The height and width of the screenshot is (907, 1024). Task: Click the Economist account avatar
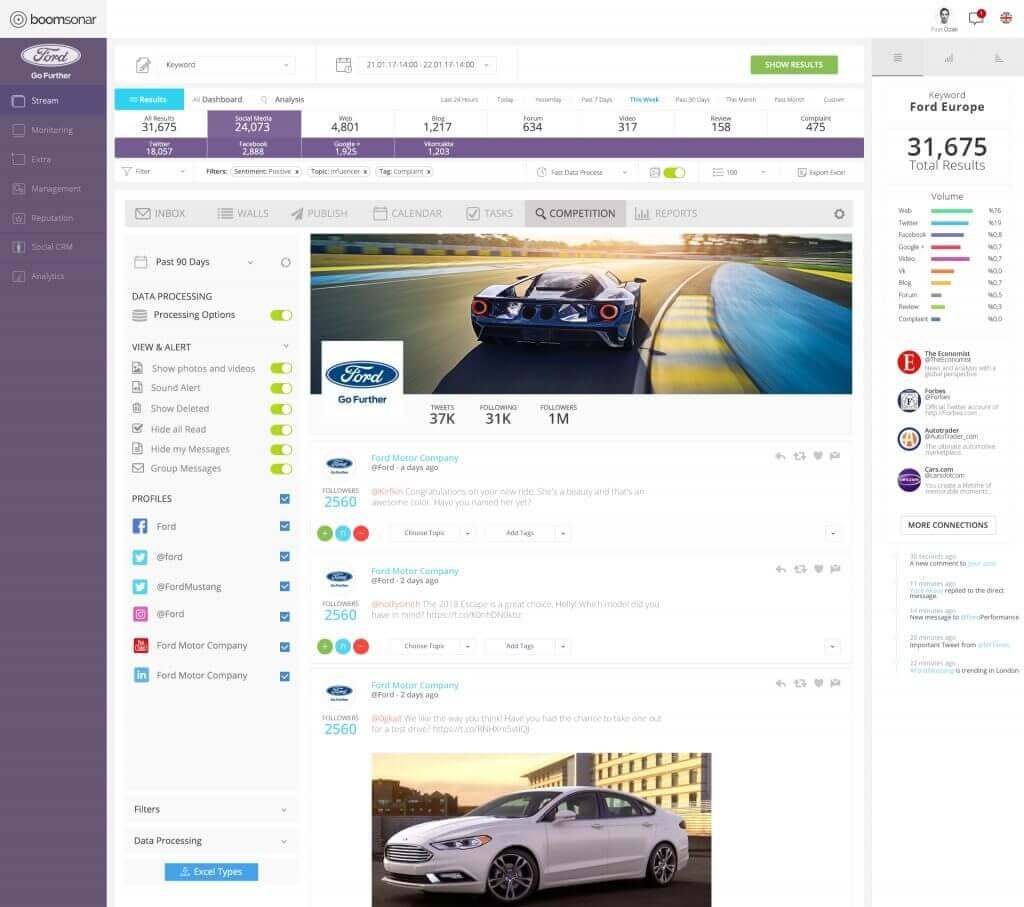click(908, 362)
